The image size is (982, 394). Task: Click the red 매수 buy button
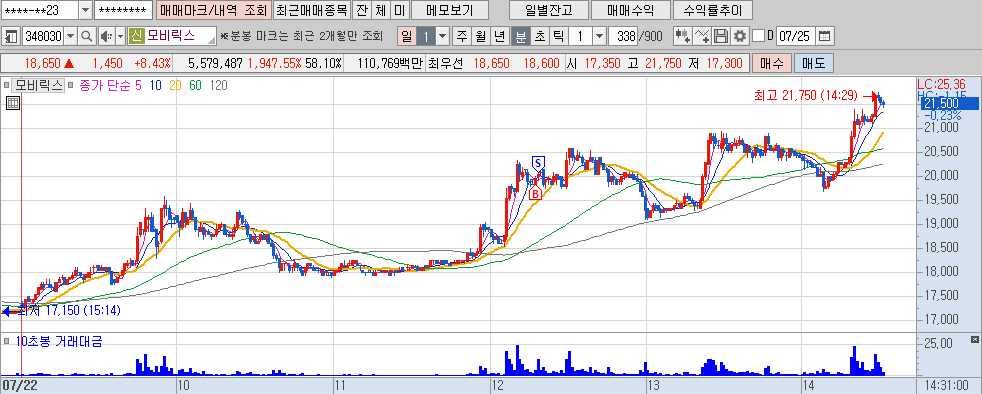pyautogui.click(x=771, y=63)
